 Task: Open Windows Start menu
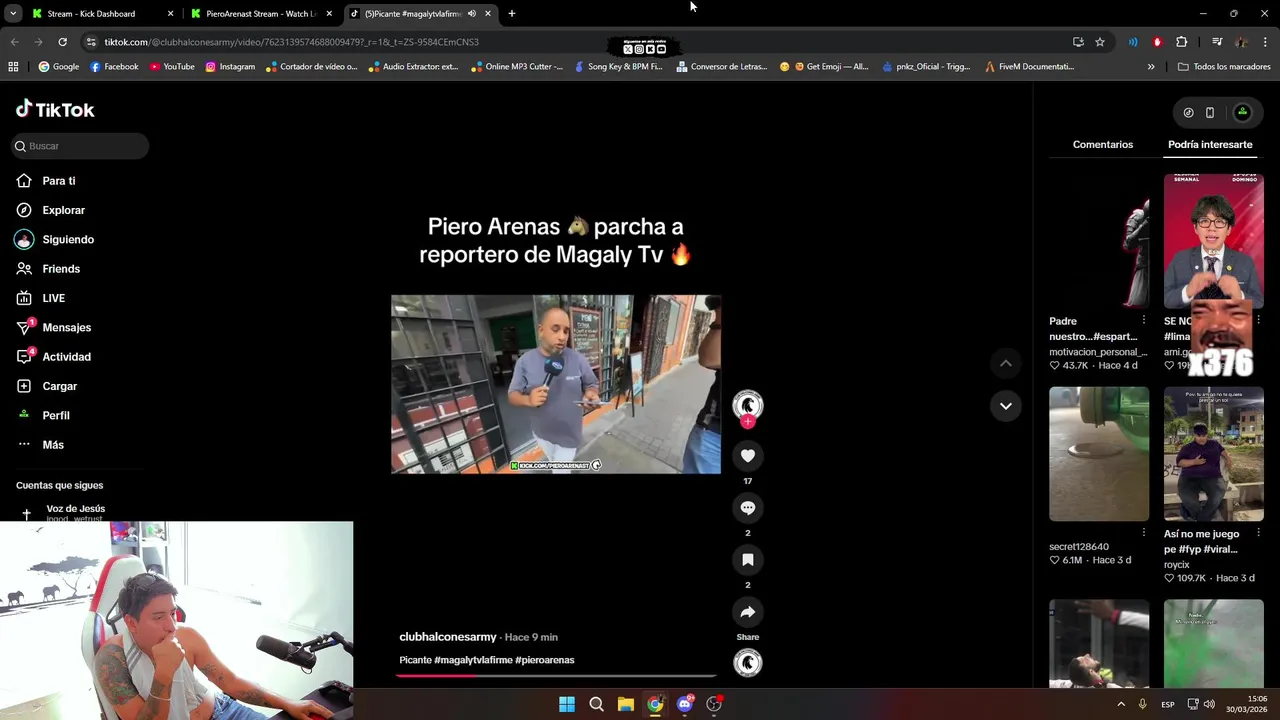click(x=567, y=704)
